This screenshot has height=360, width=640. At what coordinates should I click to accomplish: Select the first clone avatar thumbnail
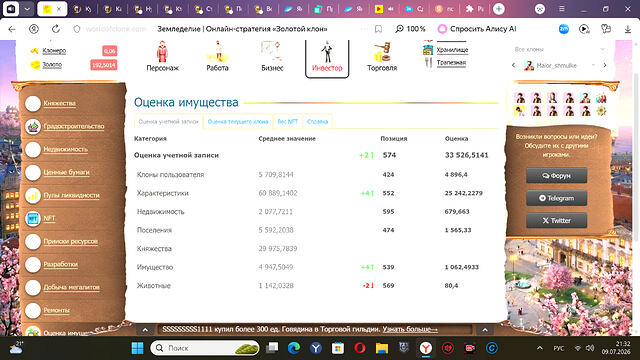(x=520, y=98)
